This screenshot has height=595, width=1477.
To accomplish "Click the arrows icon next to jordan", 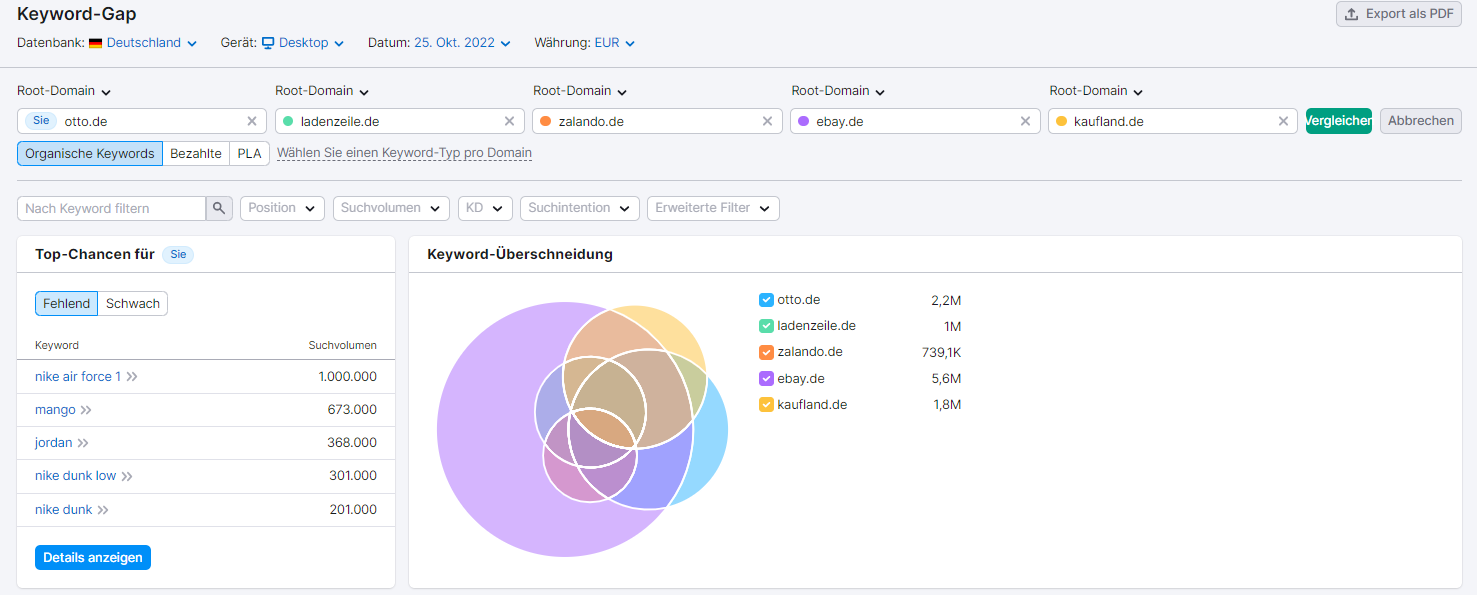I will point(83,443).
